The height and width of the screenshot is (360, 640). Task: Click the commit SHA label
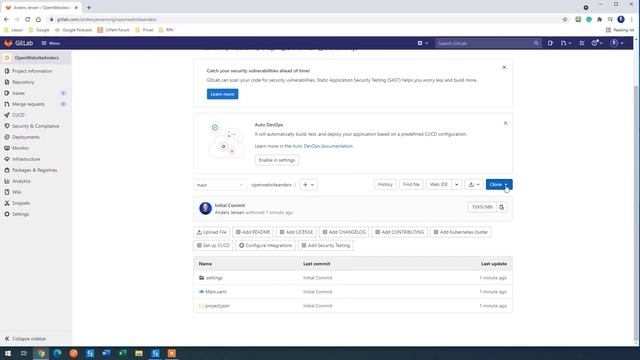pos(482,207)
